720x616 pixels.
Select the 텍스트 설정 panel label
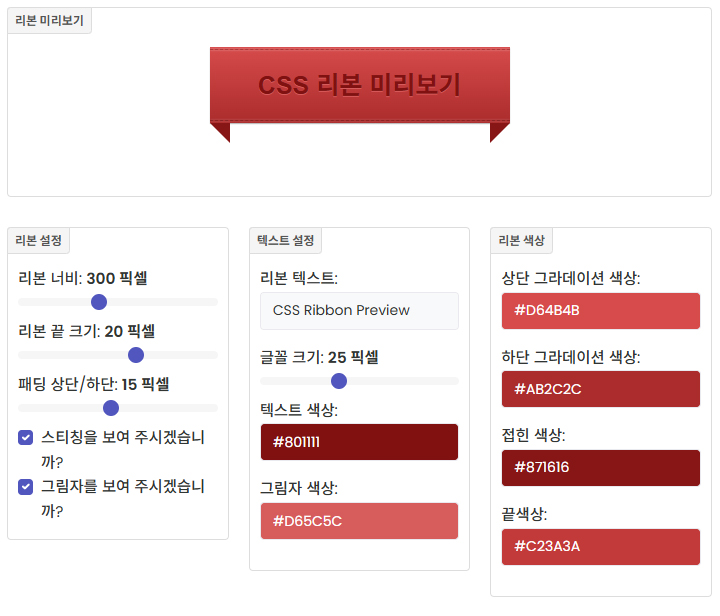285,240
